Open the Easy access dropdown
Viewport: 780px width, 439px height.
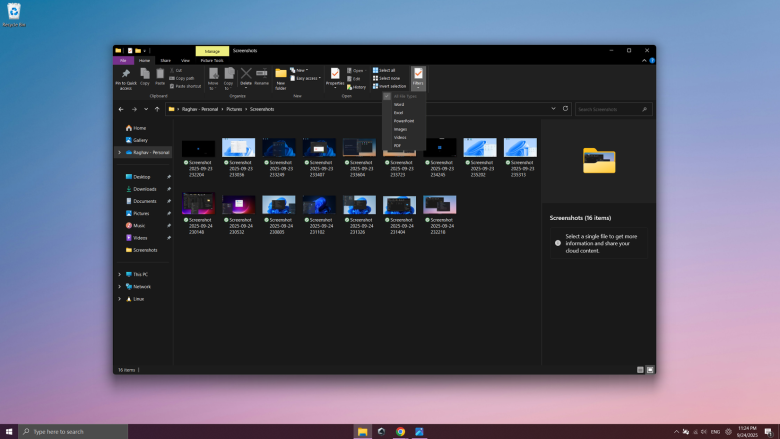305,78
